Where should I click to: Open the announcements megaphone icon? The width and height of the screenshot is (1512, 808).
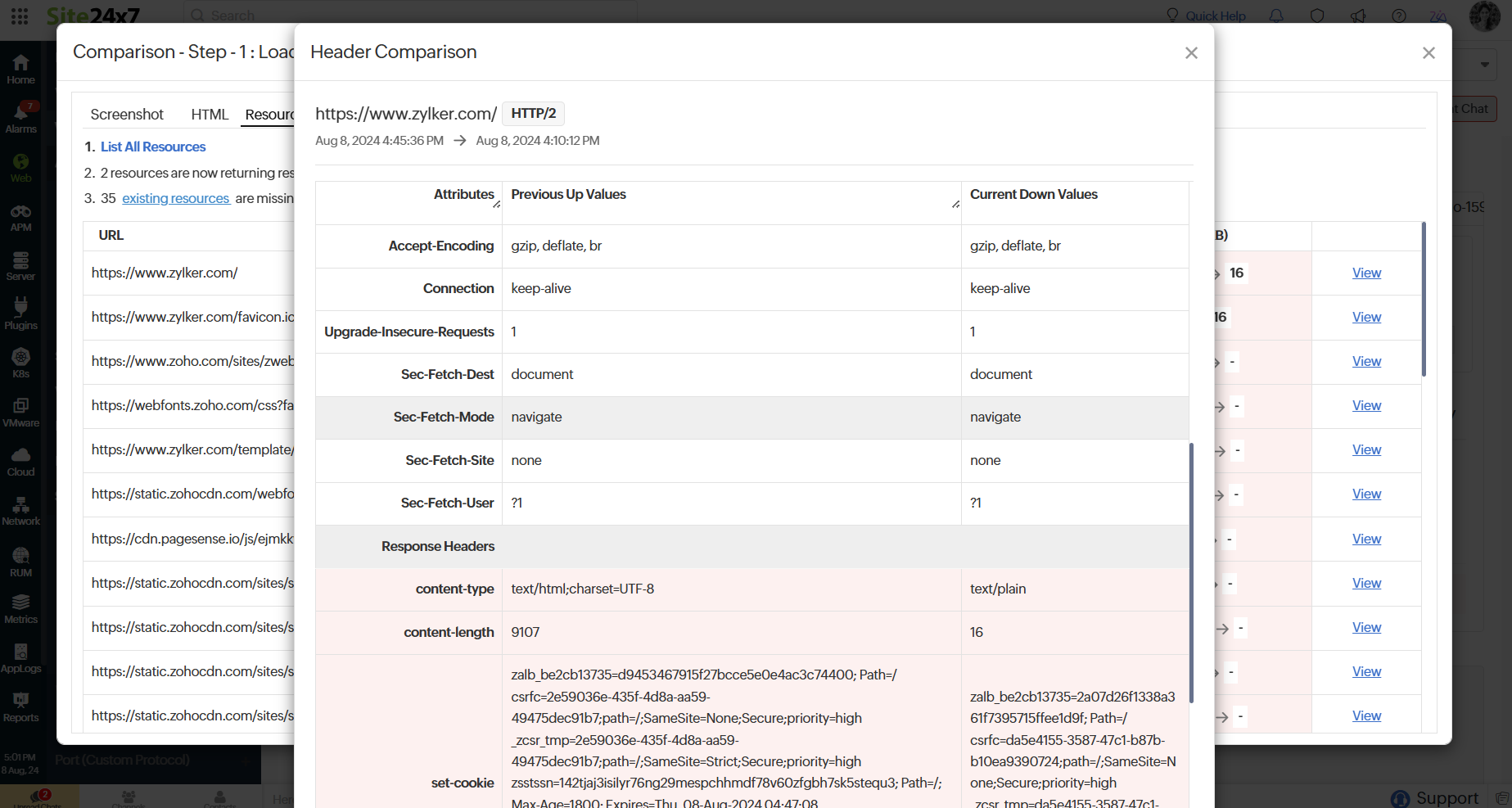pyautogui.click(x=1358, y=16)
